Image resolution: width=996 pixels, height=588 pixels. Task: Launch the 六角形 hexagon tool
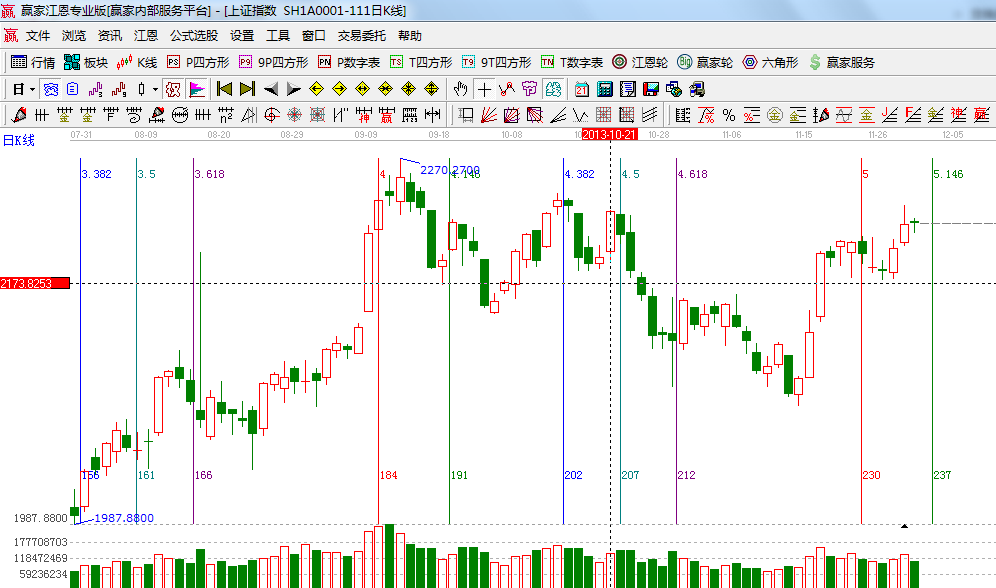[x=770, y=62]
